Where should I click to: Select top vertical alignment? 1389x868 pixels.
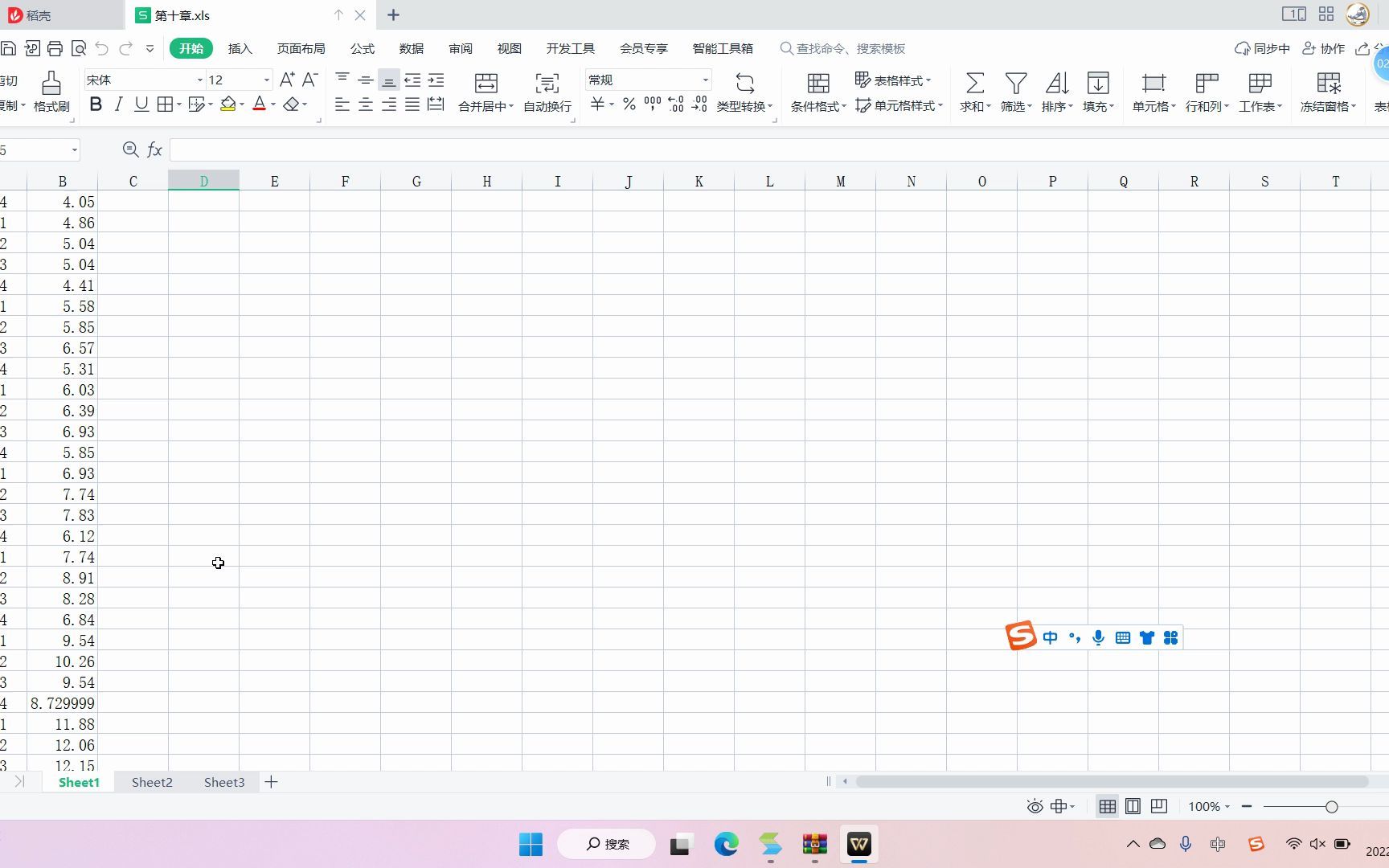342,80
